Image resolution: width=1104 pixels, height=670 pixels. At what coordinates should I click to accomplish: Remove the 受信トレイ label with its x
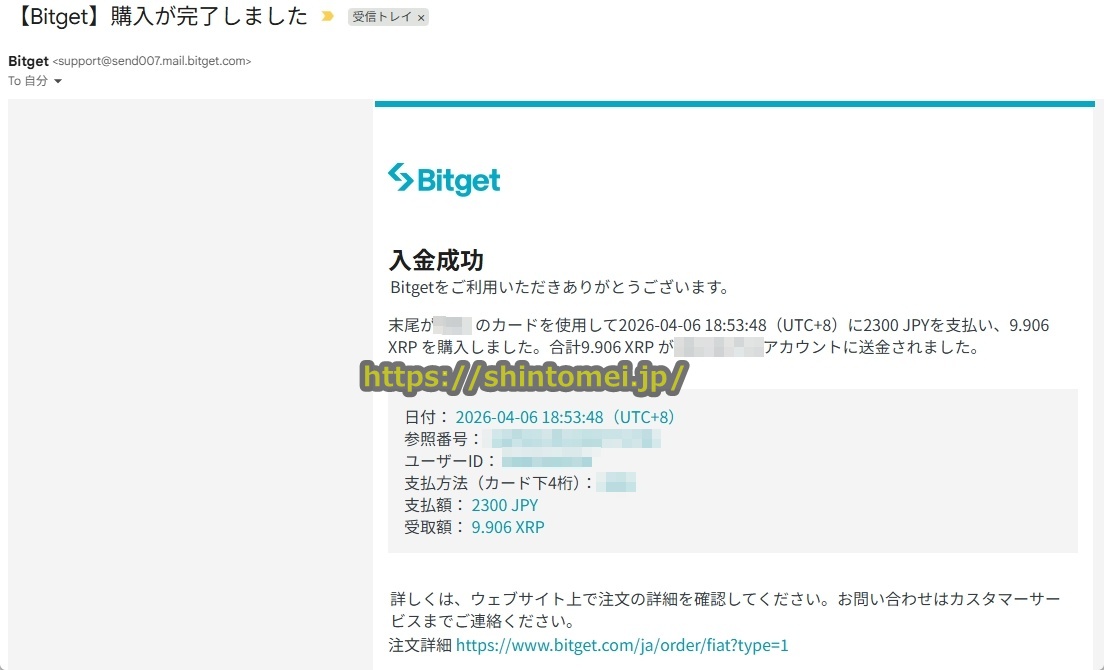(x=421, y=18)
